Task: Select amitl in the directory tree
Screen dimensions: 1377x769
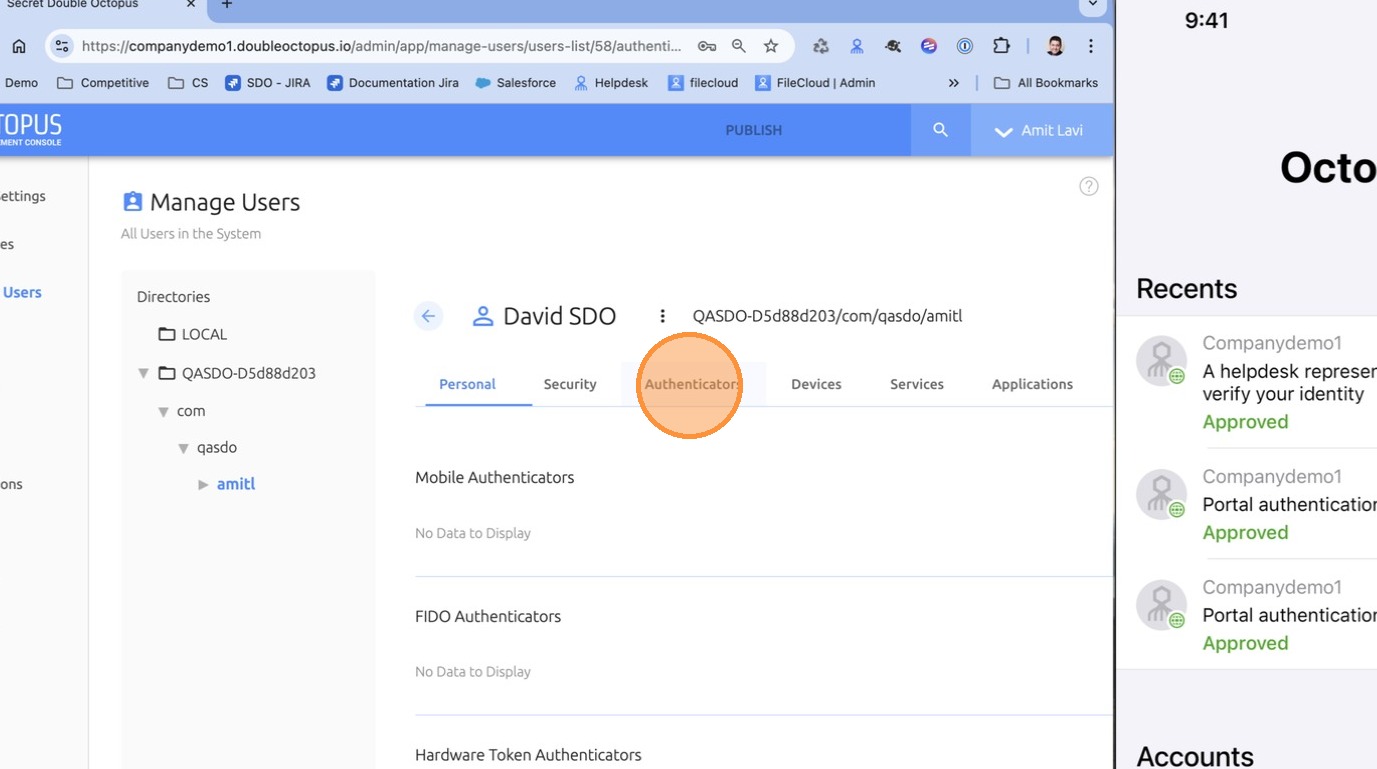Action: (236, 484)
